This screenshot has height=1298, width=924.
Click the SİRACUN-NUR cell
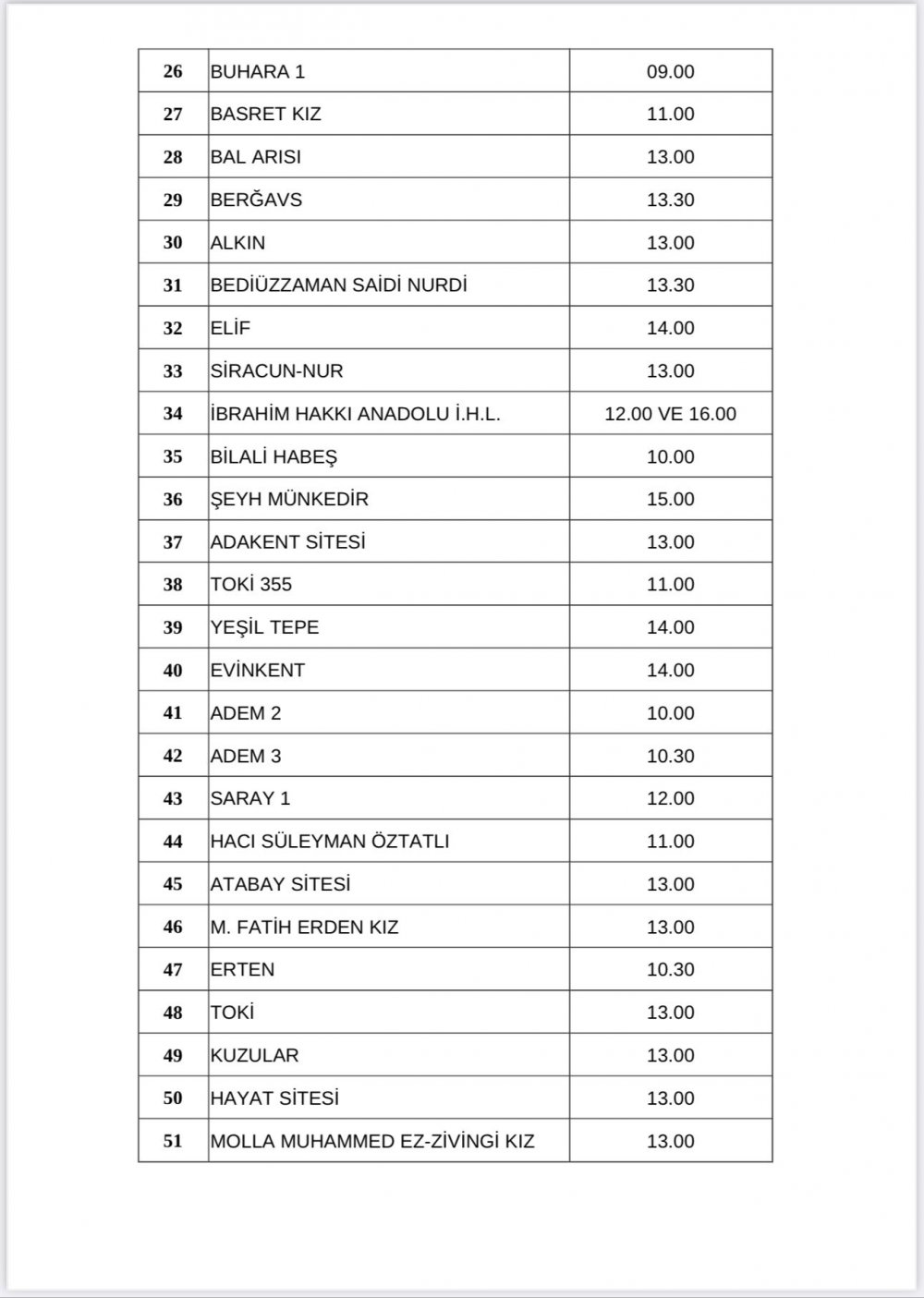389,370
